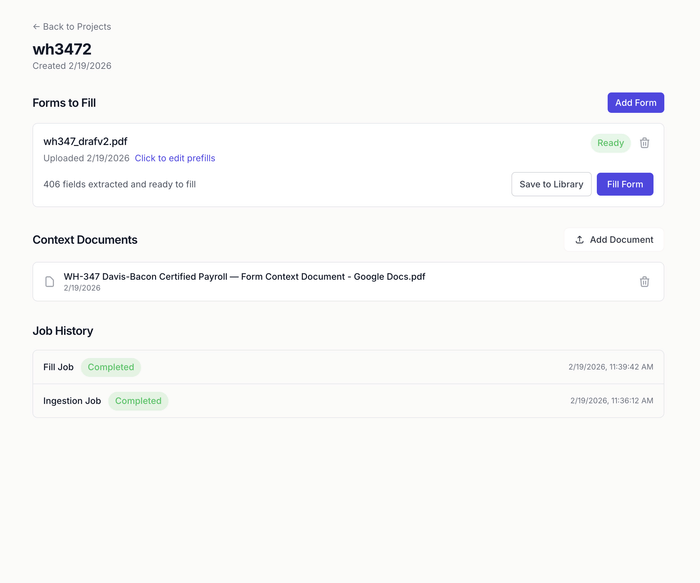Click the Completed badge for Fill Job
The height and width of the screenshot is (583, 700).
point(111,367)
